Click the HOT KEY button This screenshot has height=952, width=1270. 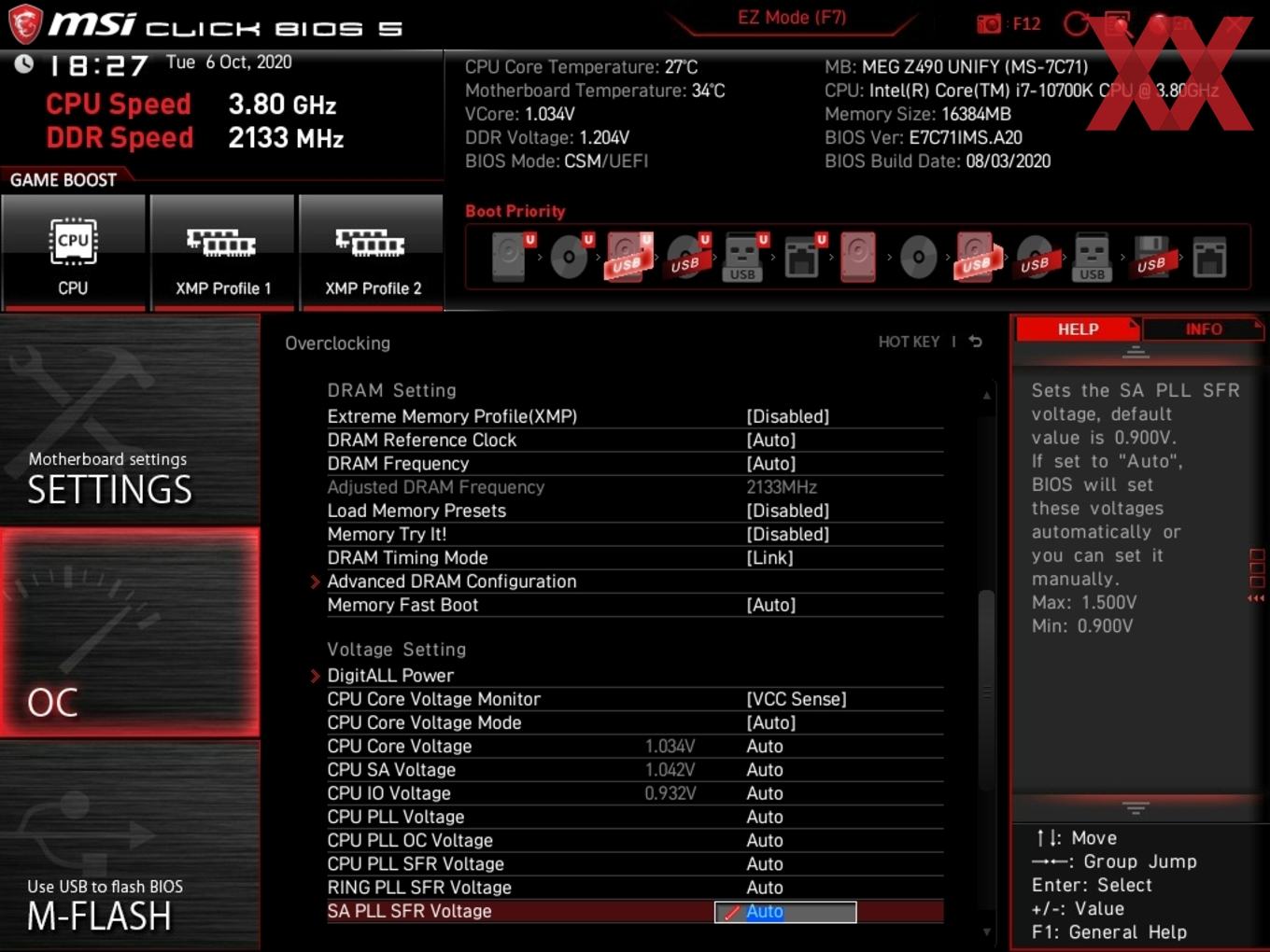click(x=909, y=342)
